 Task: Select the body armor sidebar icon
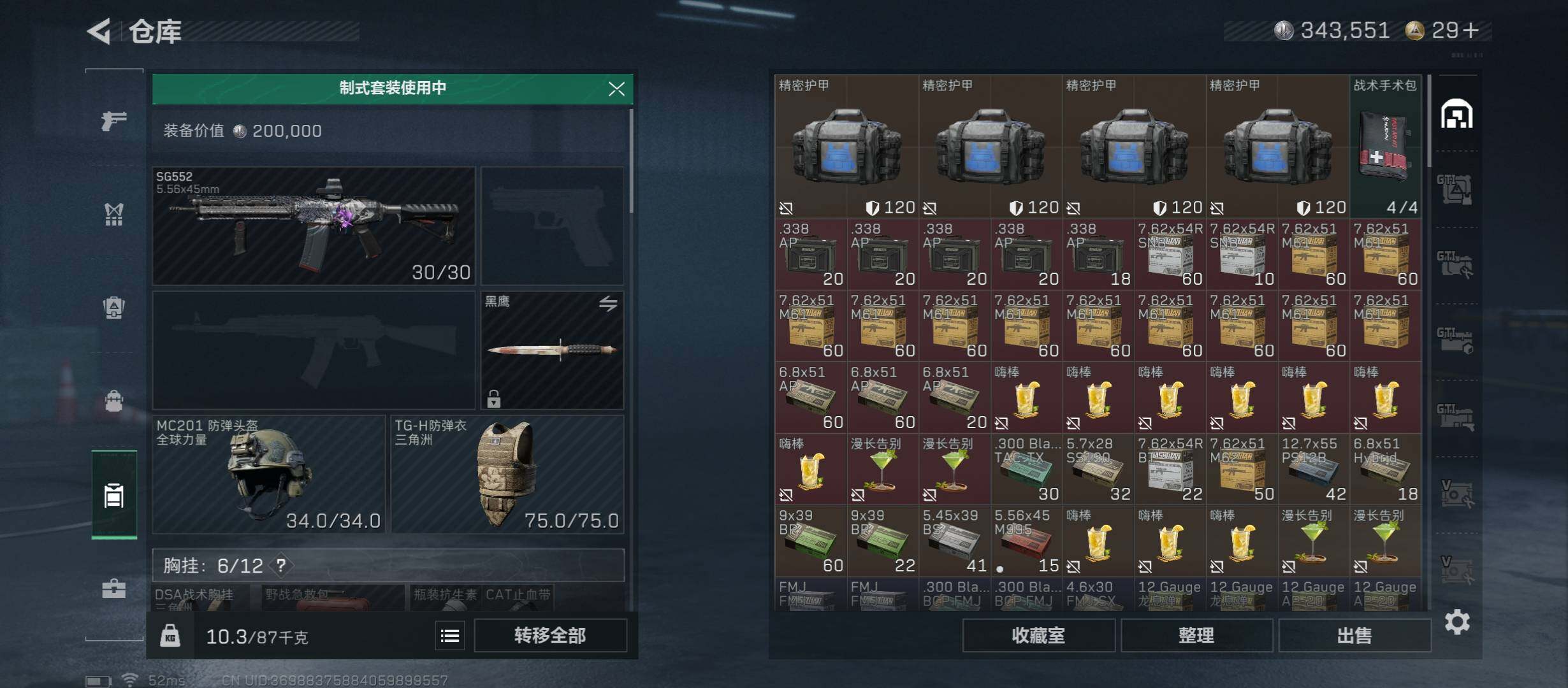pyautogui.click(x=114, y=213)
